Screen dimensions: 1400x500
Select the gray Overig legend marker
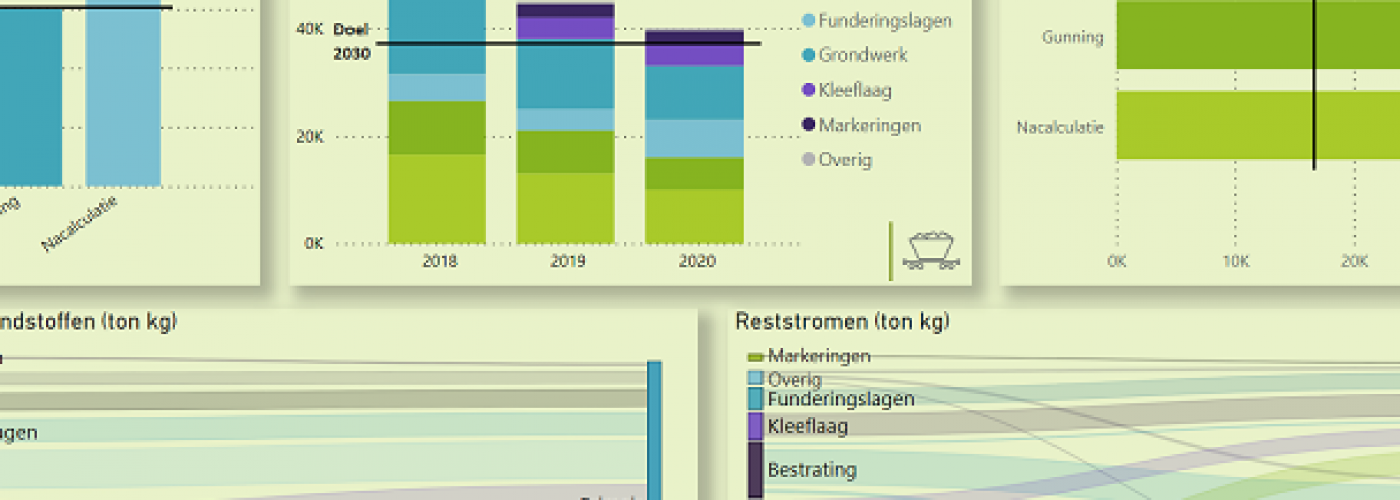pos(808,160)
